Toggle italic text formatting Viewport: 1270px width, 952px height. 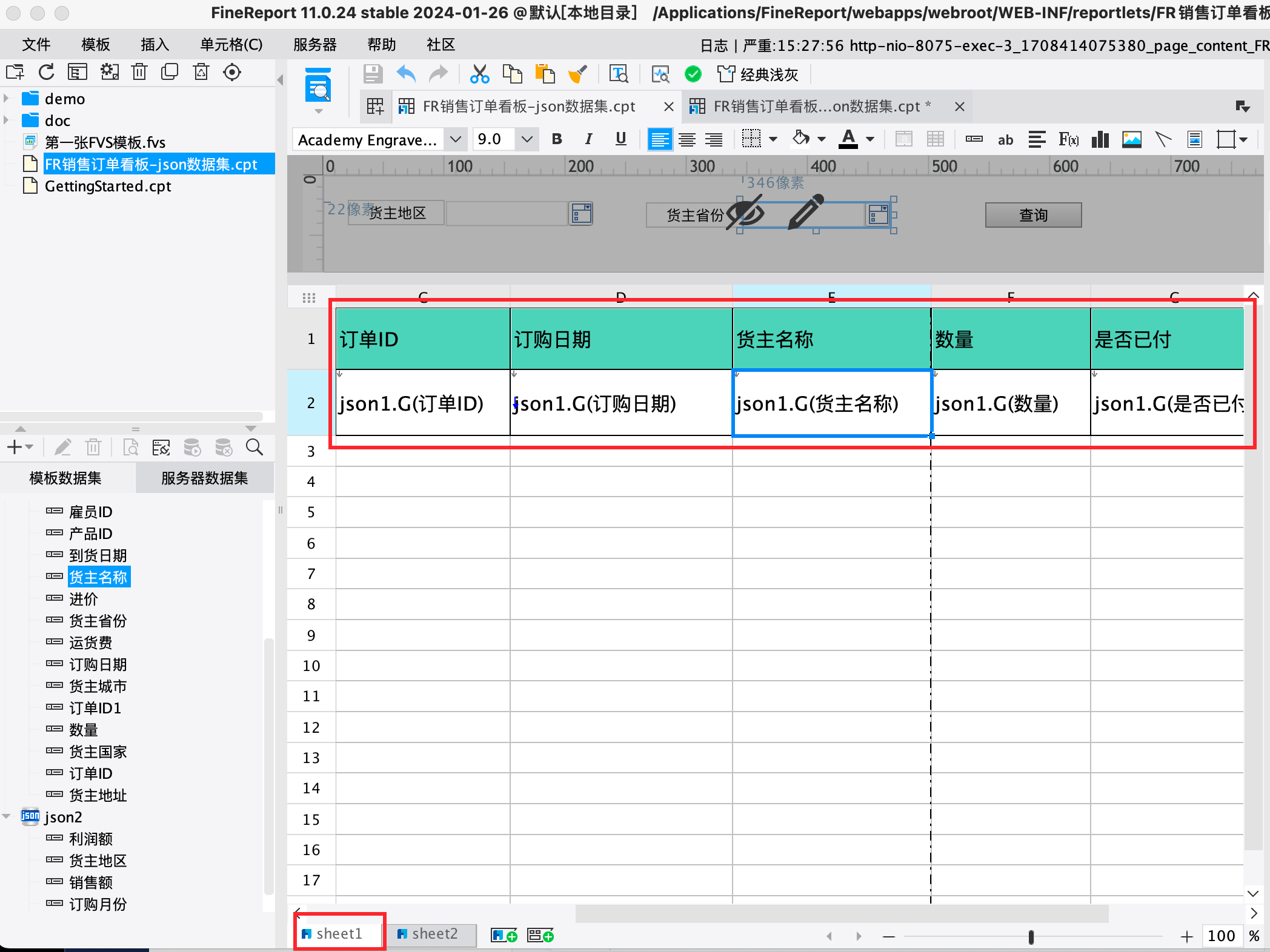coord(588,139)
